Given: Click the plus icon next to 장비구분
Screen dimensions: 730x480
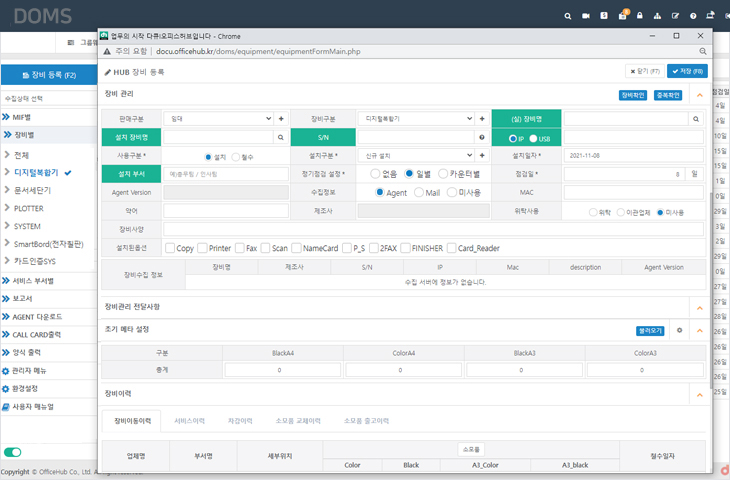Looking at the screenshot, I should click(482, 119).
